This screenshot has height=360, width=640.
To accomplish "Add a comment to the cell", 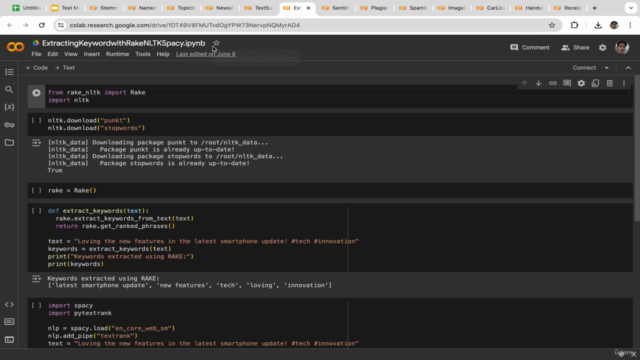I will point(567,83).
